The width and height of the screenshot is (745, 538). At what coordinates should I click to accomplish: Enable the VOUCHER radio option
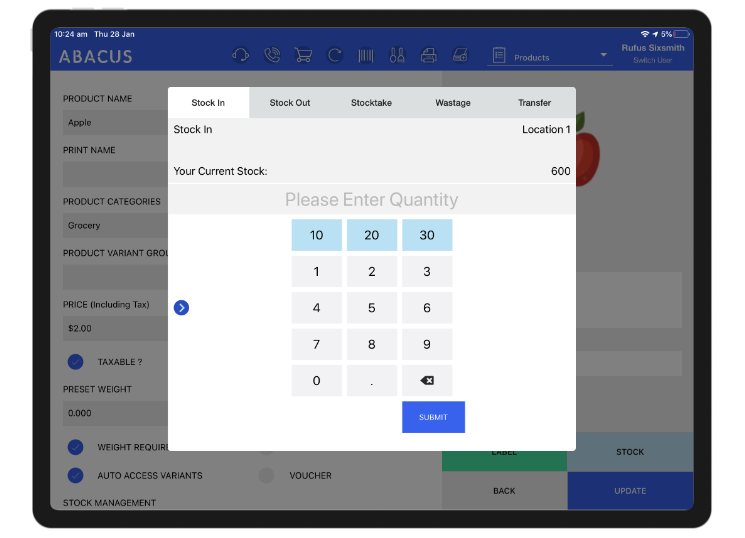click(x=266, y=475)
